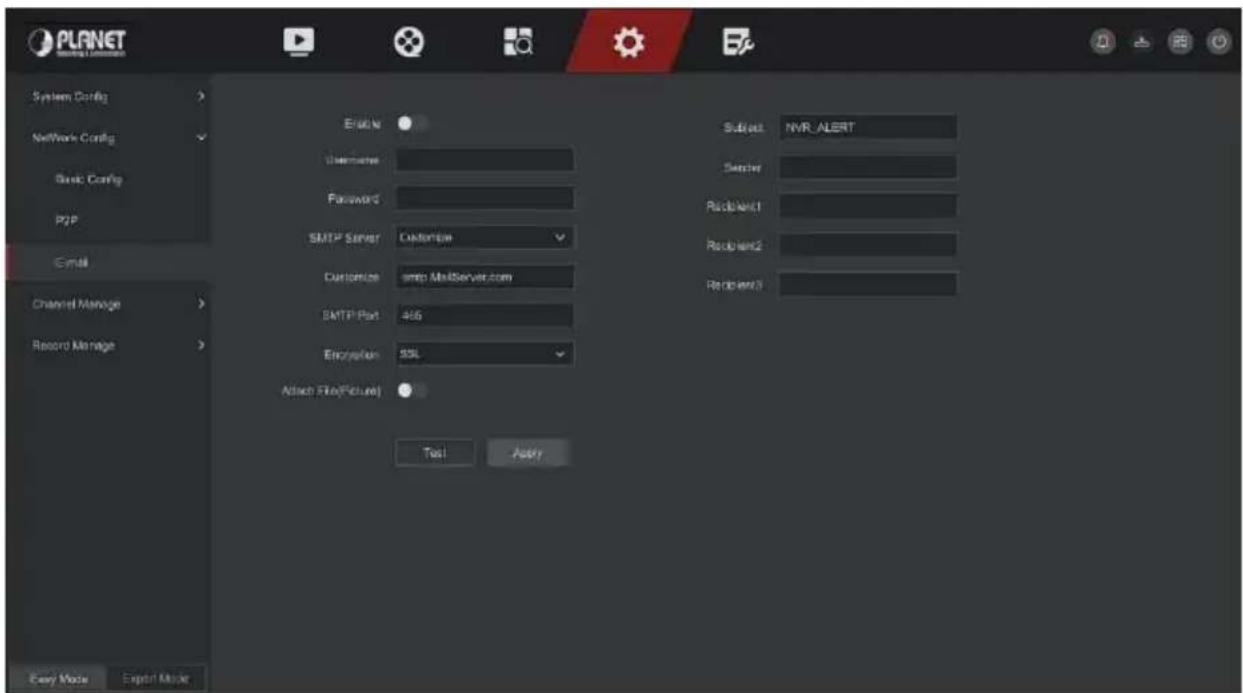Click the Apply button
1243x693 pixels.
[x=528, y=452]
